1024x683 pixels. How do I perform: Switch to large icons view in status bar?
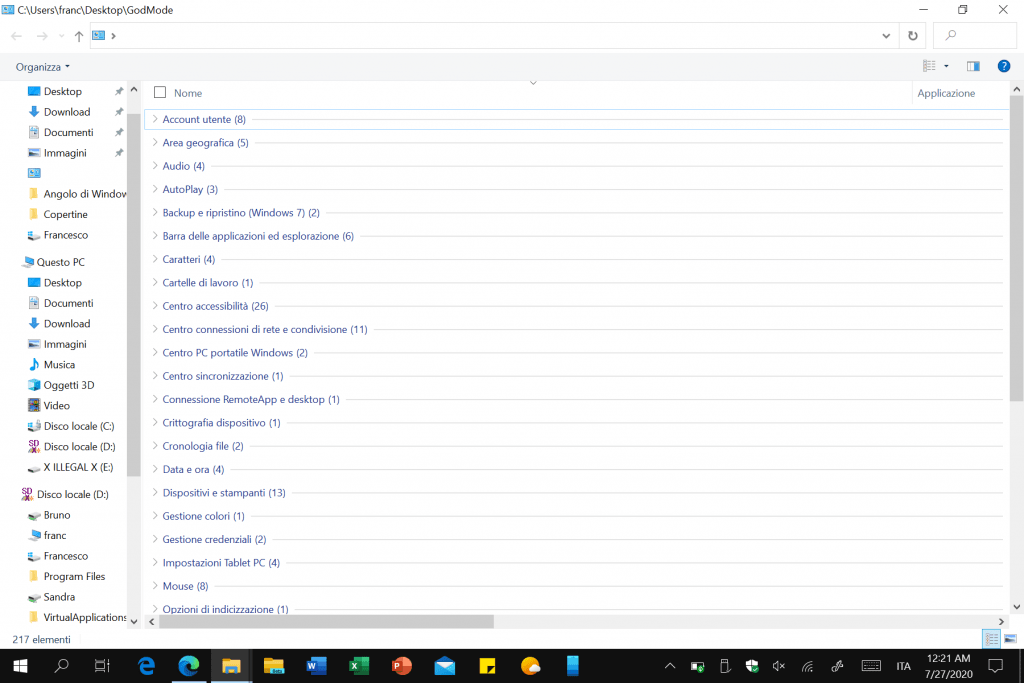1010,639
